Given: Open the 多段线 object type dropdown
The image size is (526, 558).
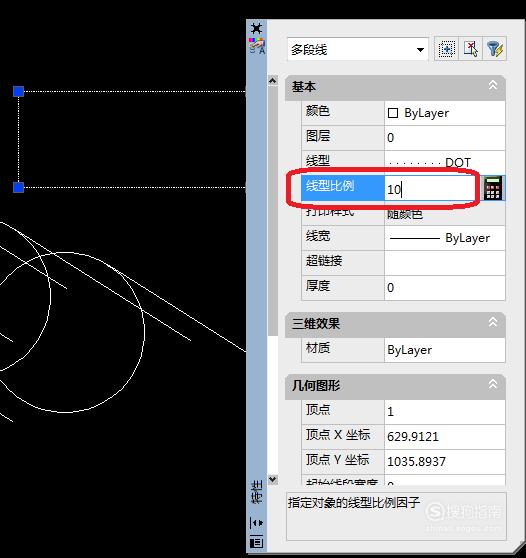Looking at the screenshot, I should tap(358, 49).
